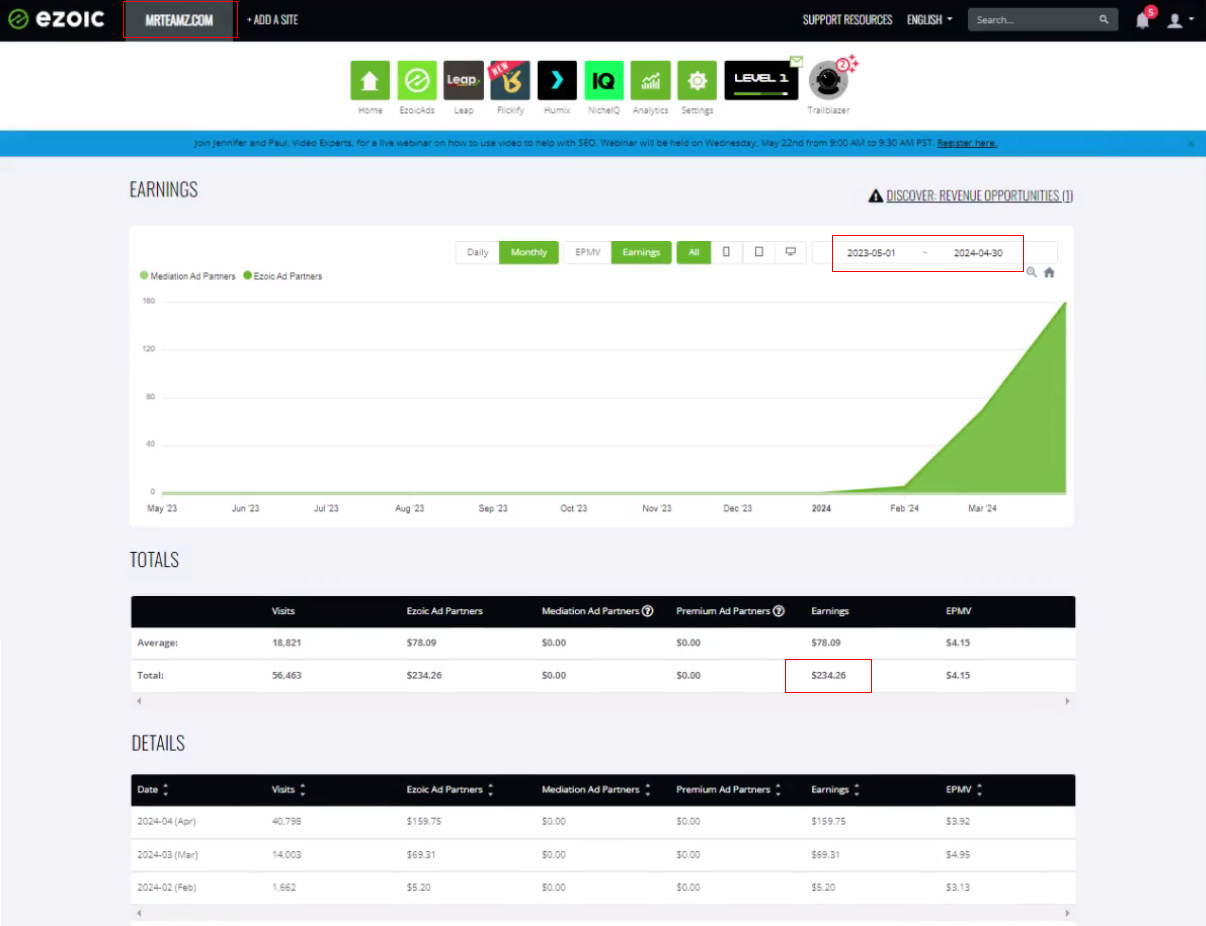1206x926 pixels.
Task: Open the Trailblazer astronaut icon
Action: pyautogui.click(x=828, y=80)
